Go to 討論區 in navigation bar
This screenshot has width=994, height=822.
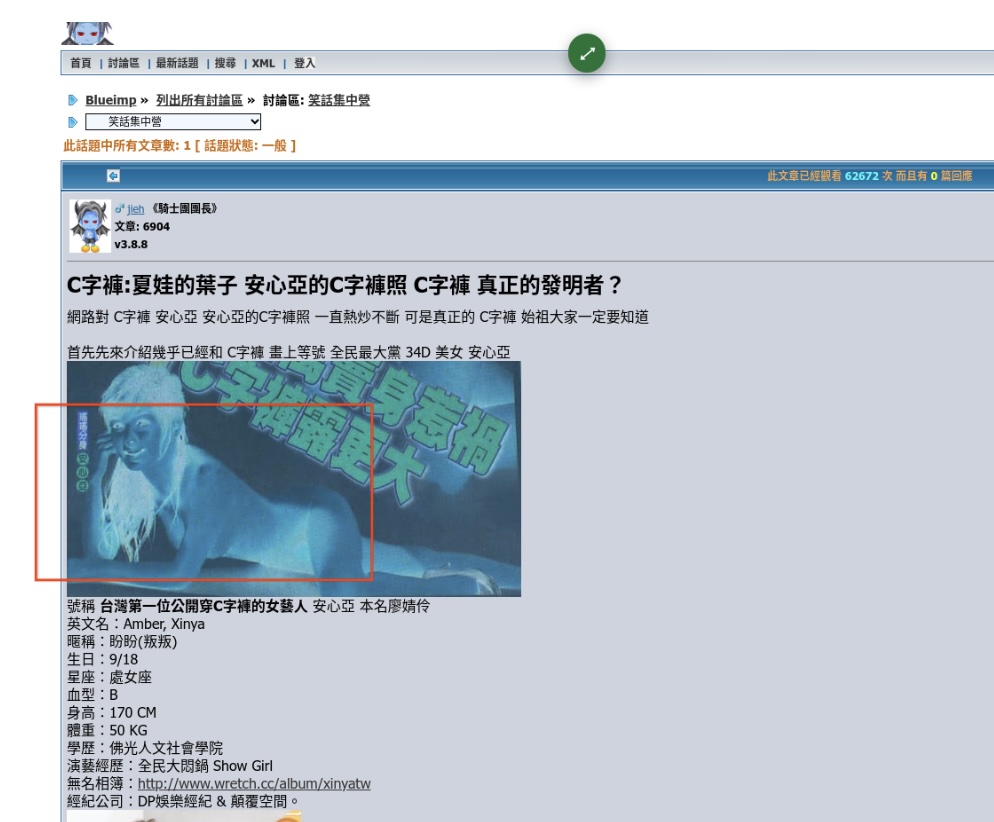tap(124, 63)
